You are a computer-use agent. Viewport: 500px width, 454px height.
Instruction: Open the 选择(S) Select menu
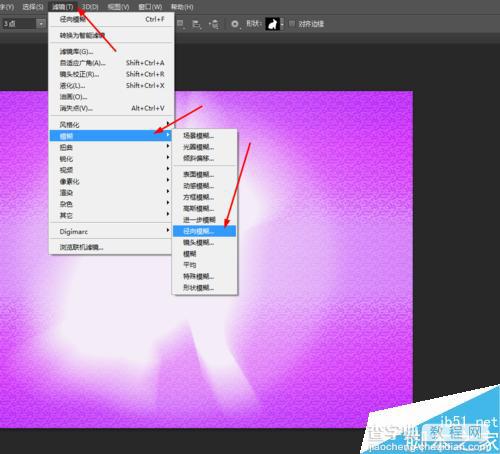(x=33, y=7)
